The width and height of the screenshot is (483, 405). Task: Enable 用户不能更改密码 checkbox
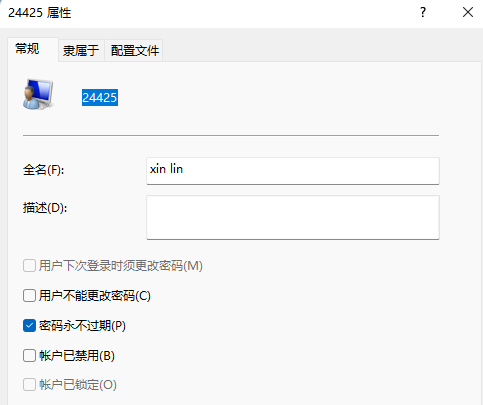click(29, 296)
